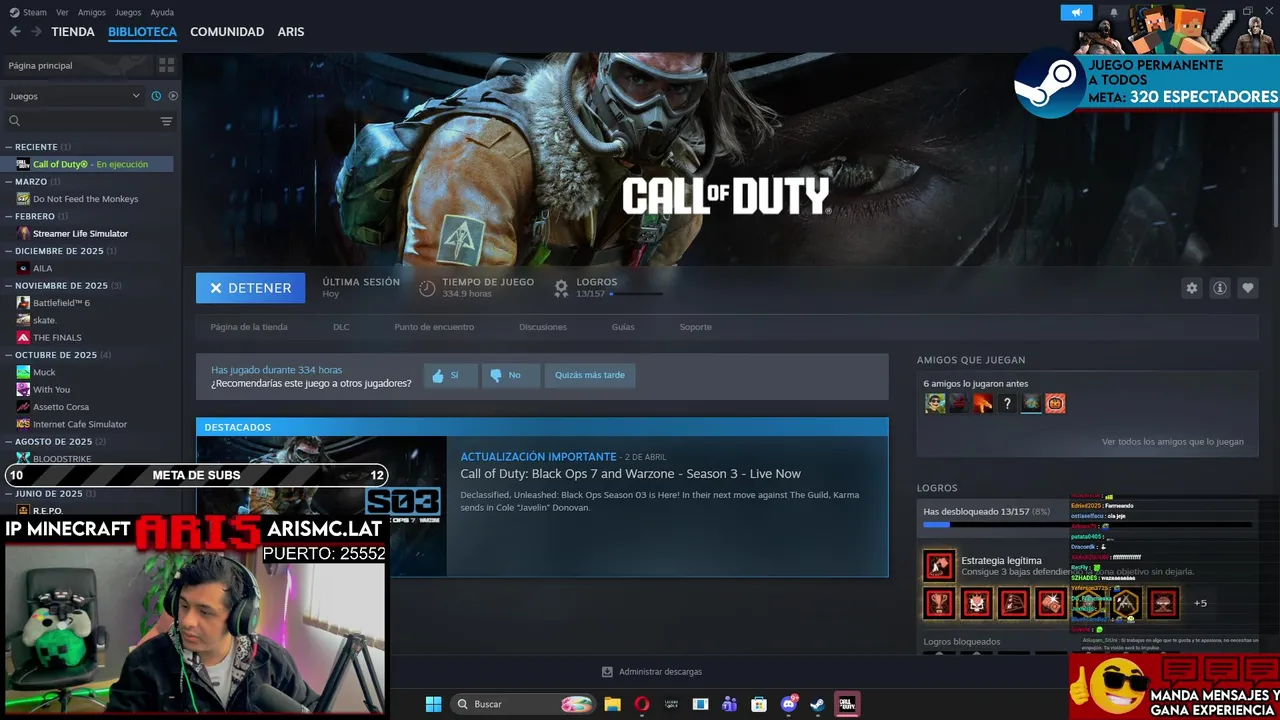
Task: Open Steam notifications bell
Action: 1114,13
